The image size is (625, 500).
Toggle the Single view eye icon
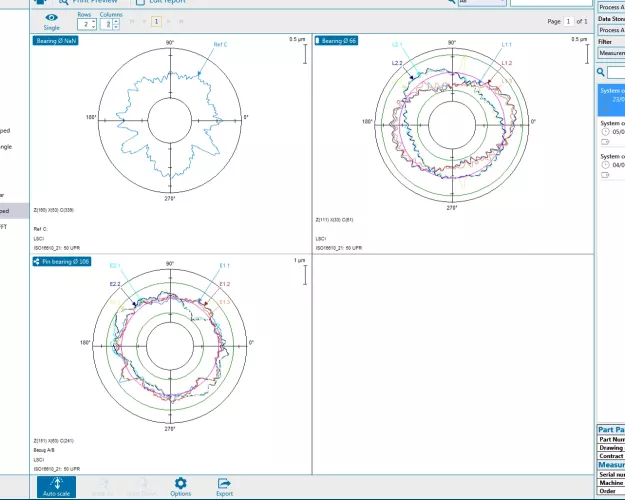[51, 18]
